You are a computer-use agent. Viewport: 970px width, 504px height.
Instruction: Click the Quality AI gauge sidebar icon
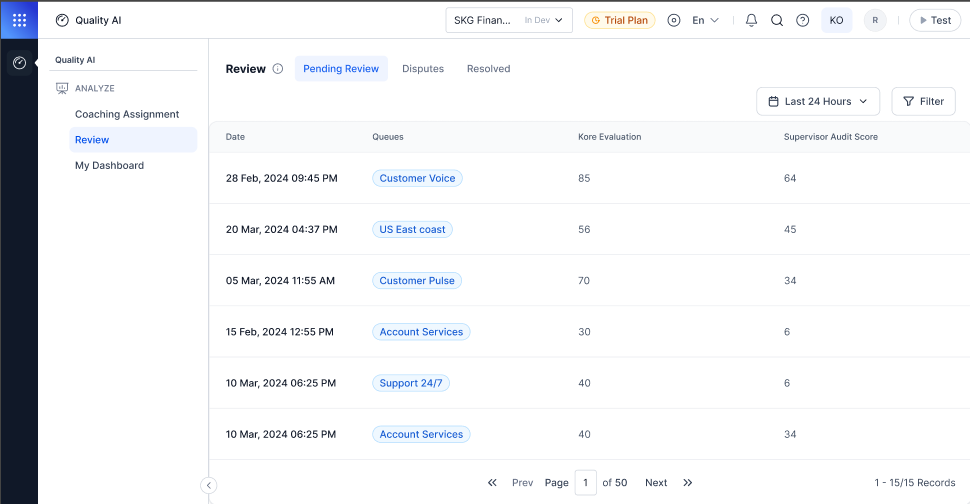tap(19, 62)
